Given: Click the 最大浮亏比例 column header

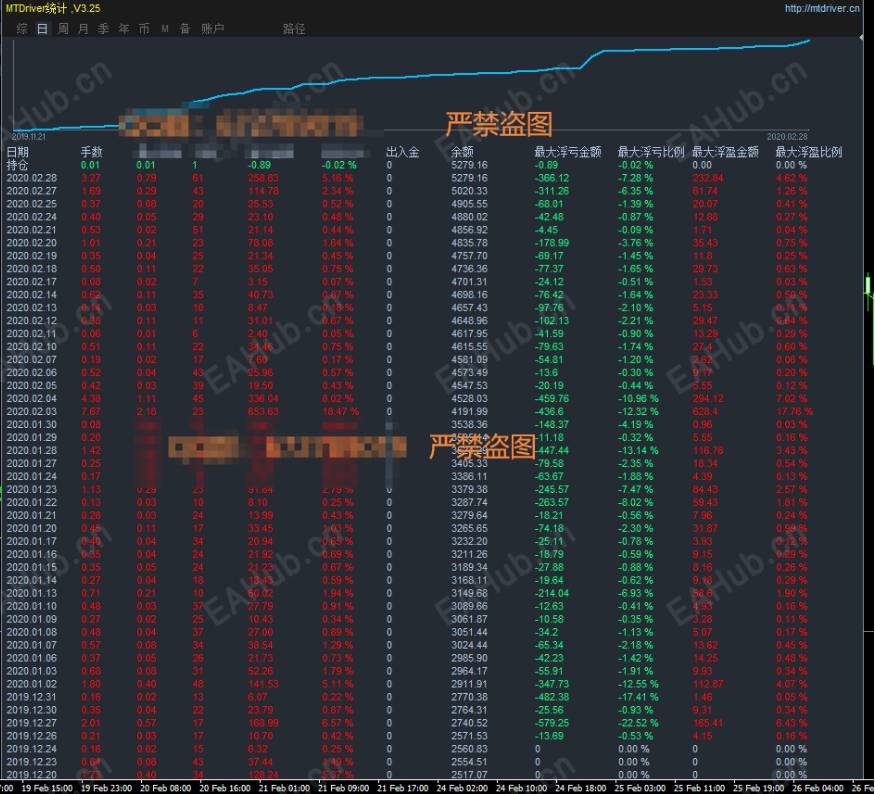Looking at the screenshot, I should (x=651, y=152).
